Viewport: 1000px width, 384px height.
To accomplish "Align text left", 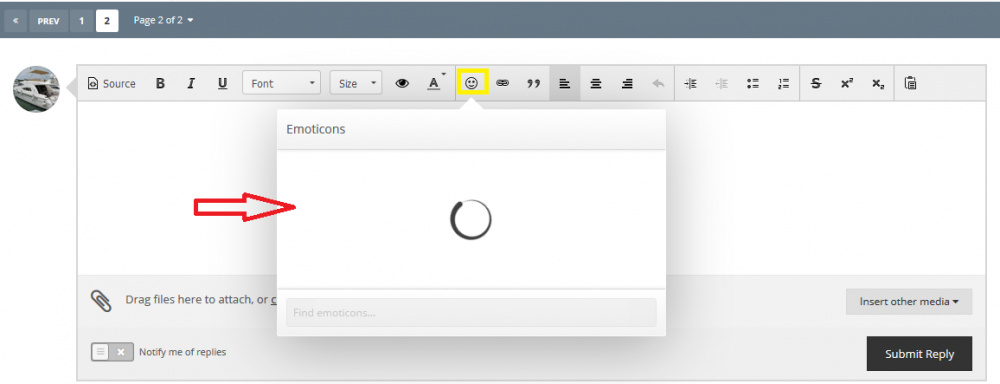I will click(x=564, y=84).
